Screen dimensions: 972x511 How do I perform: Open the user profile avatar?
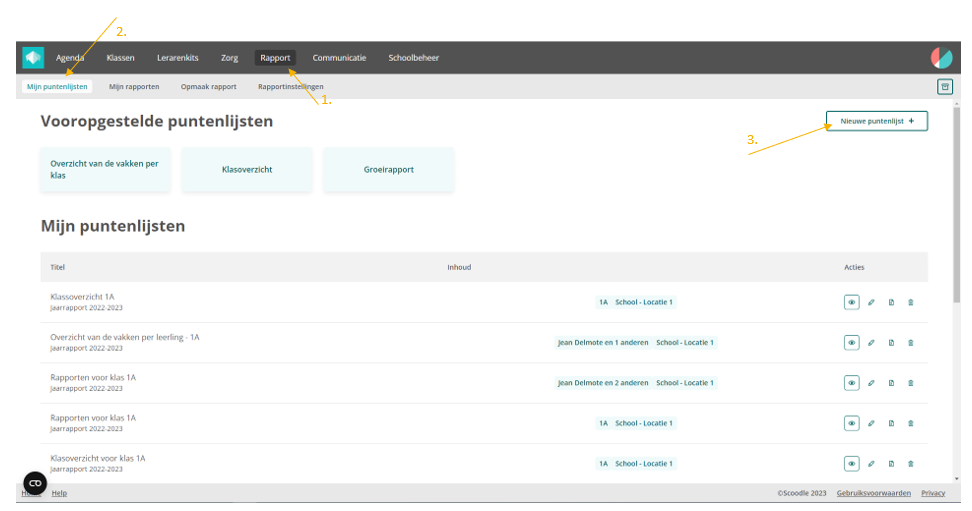point(940,58)
